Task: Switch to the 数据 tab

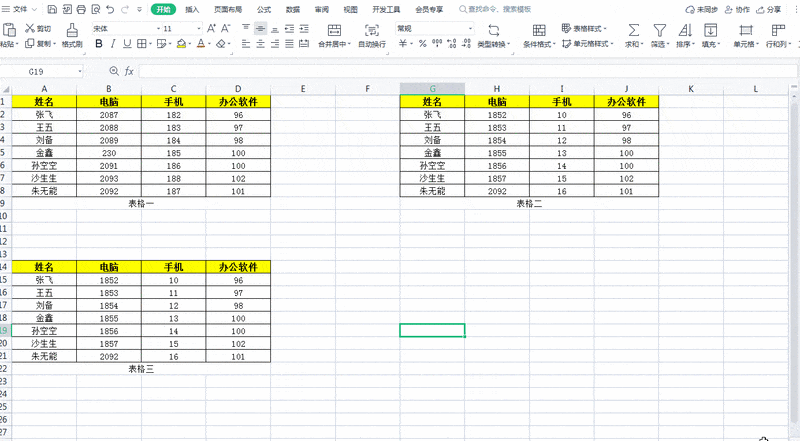Action: click(x=293, y=9)
